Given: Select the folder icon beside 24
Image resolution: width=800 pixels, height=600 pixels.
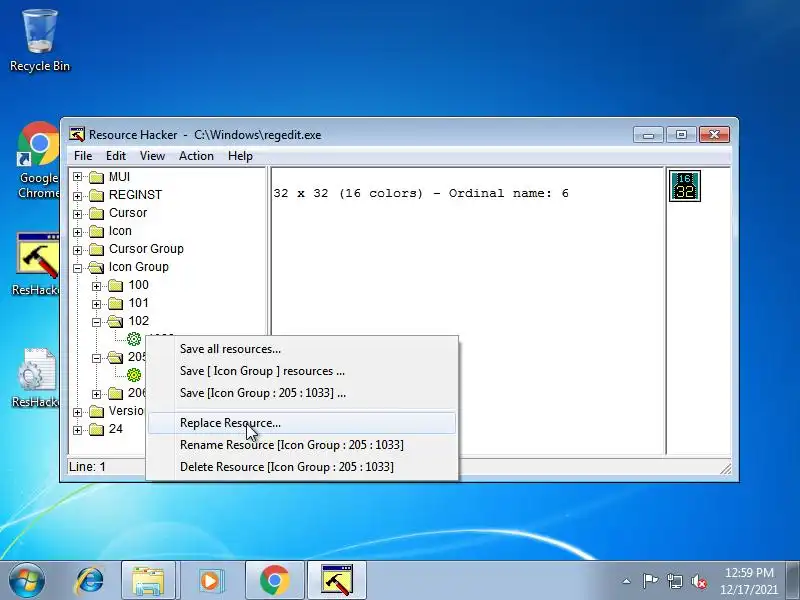Looking at the screenshot, I should (96, 429).
